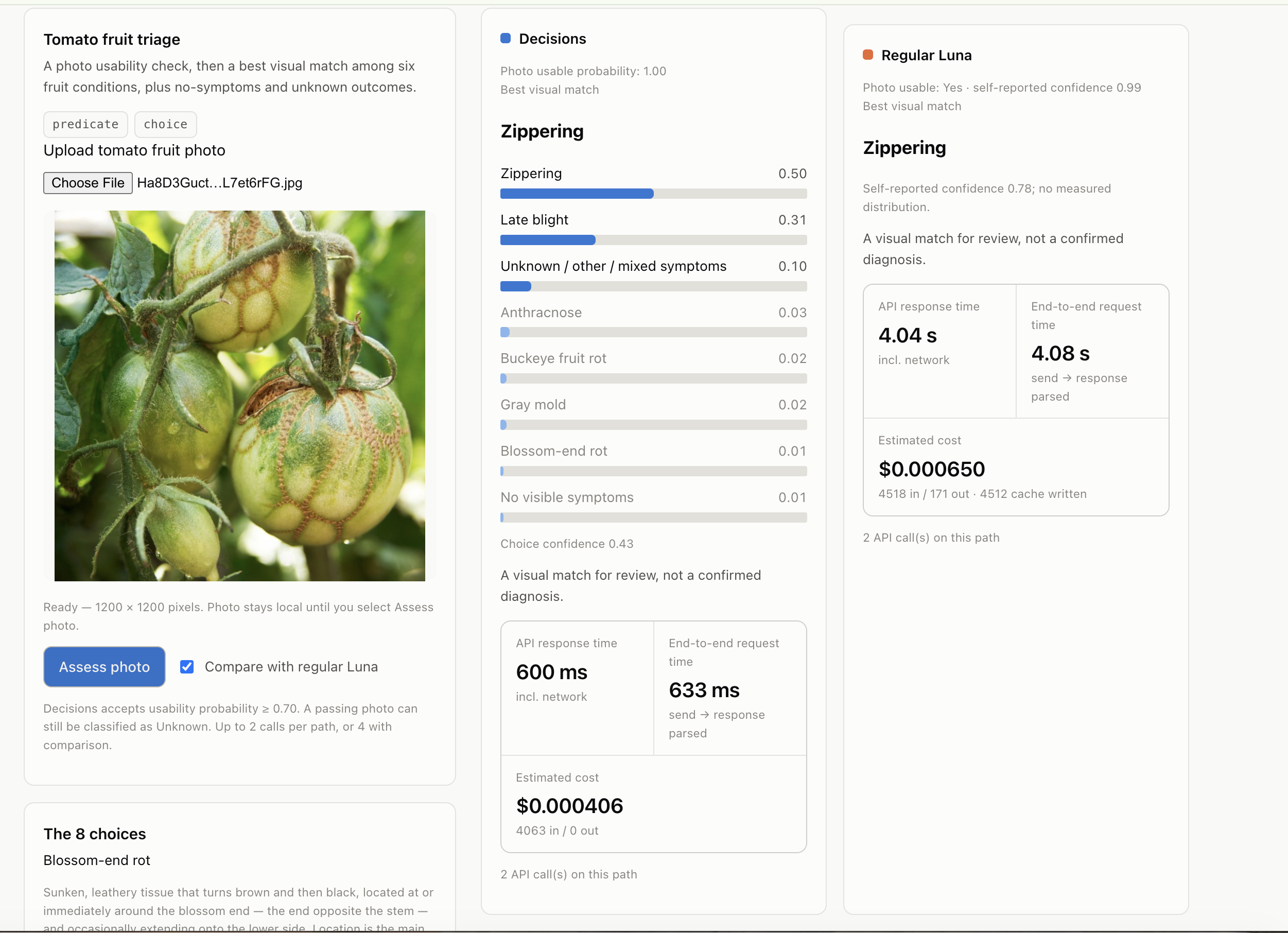Click the Anthracnose probability bar
This screenshot has width=1288, height=933.
654,333
